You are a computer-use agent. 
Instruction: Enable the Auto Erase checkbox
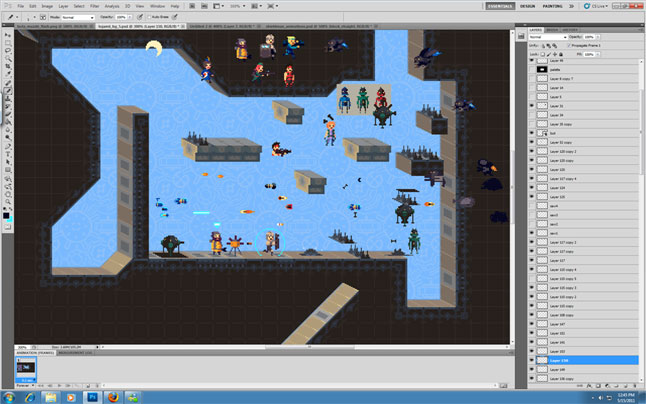(x=150, y=17)
